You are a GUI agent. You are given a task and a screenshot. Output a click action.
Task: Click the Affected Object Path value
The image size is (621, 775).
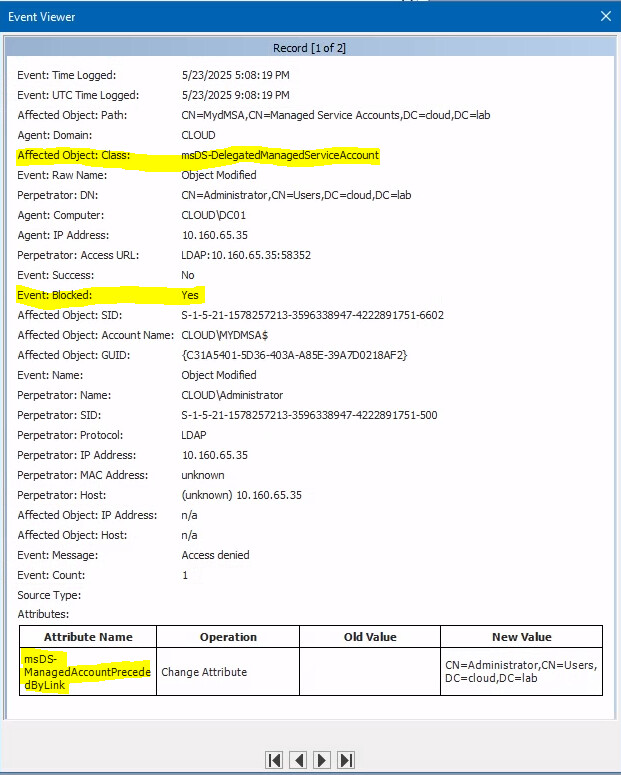click(335, 115)
